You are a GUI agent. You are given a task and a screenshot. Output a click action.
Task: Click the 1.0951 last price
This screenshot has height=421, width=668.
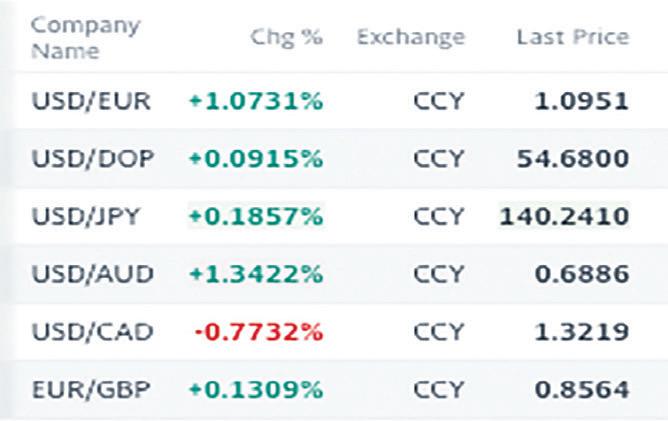[580, 101]
